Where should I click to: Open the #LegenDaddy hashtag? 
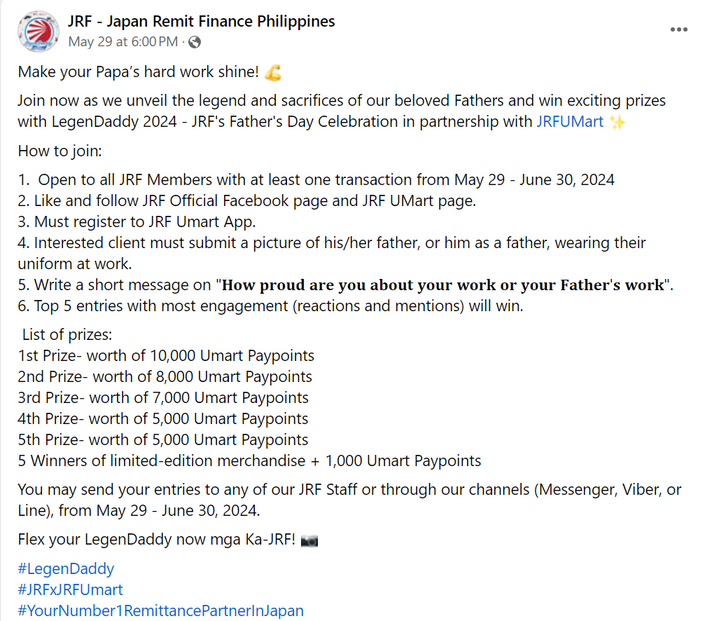(66, 568)
